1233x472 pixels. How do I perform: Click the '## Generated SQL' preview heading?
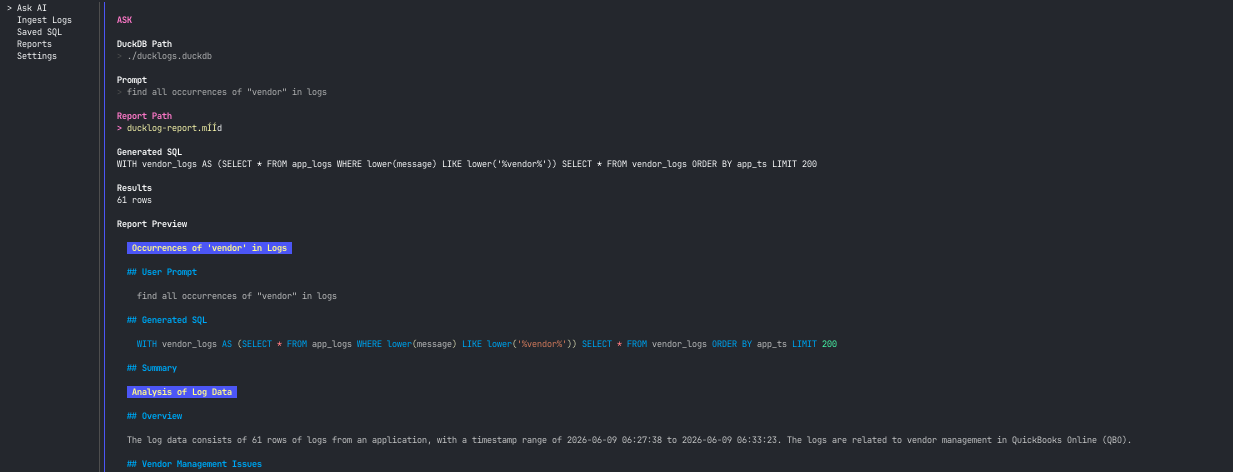tap(167, 320)
